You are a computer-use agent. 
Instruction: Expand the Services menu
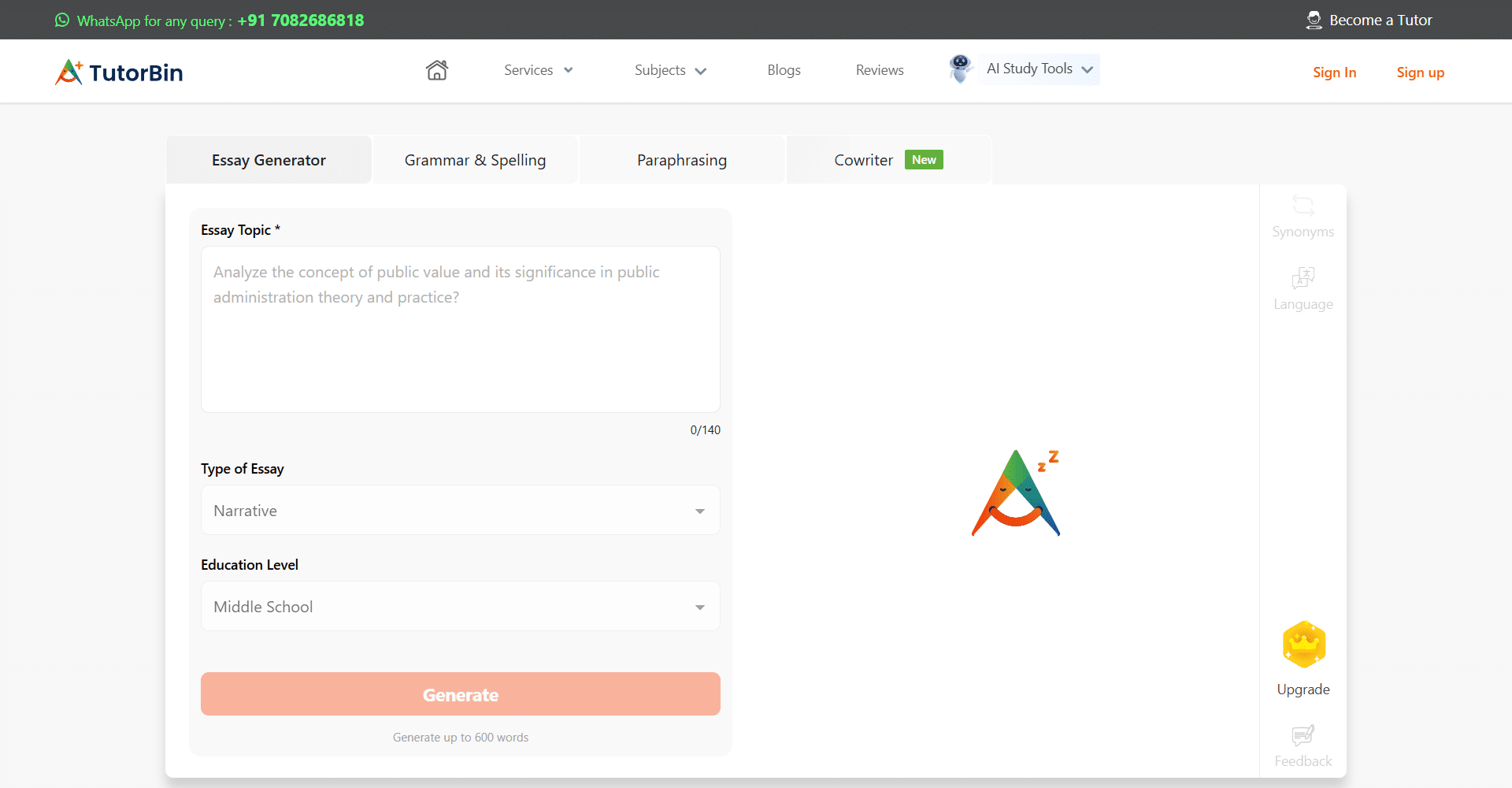coord(538,70)
